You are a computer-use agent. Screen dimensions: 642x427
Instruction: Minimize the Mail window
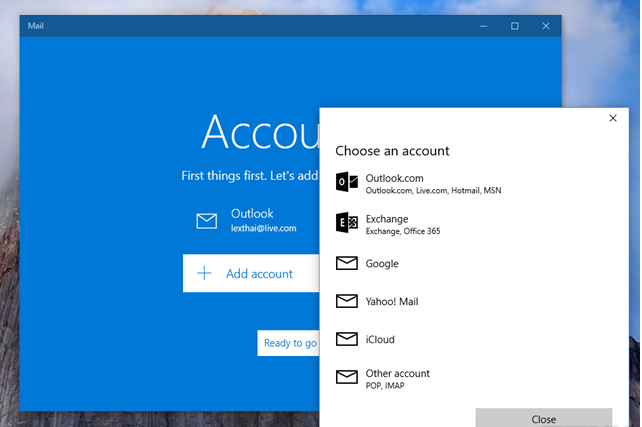(484, 26)
